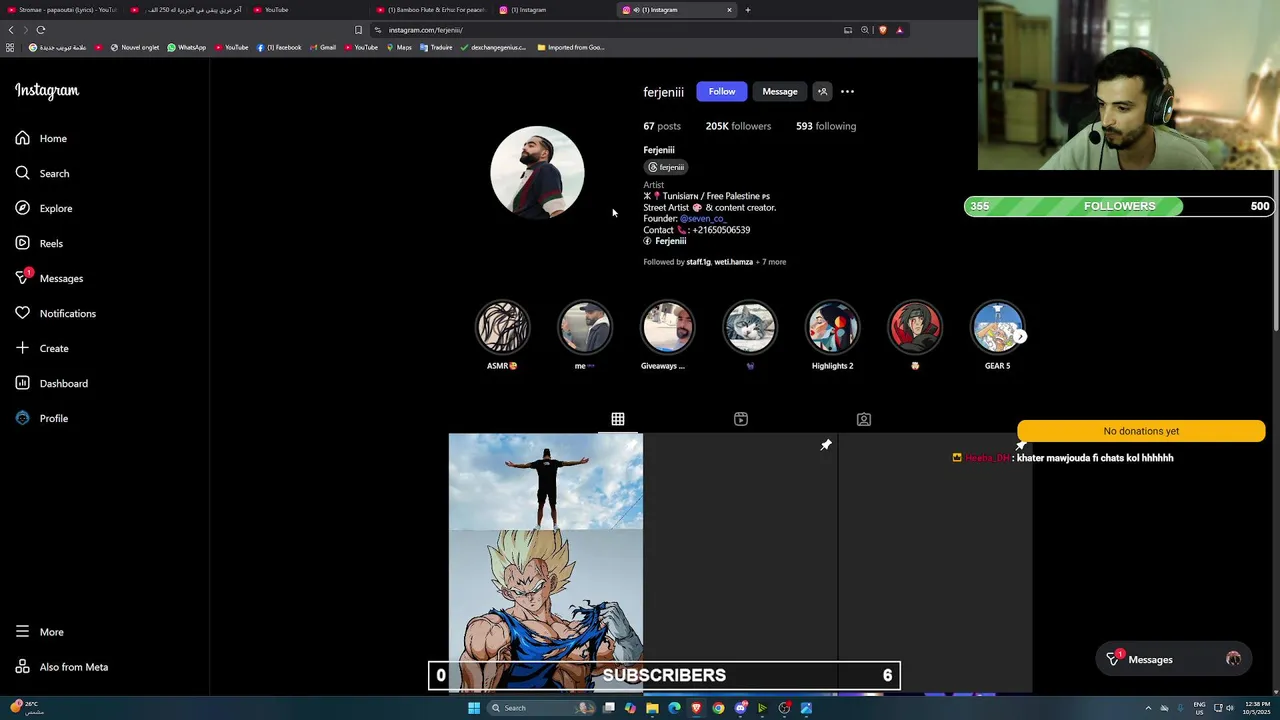
Task: Open the Imported from Google bookmarks folder
Action: coord(571,47)
